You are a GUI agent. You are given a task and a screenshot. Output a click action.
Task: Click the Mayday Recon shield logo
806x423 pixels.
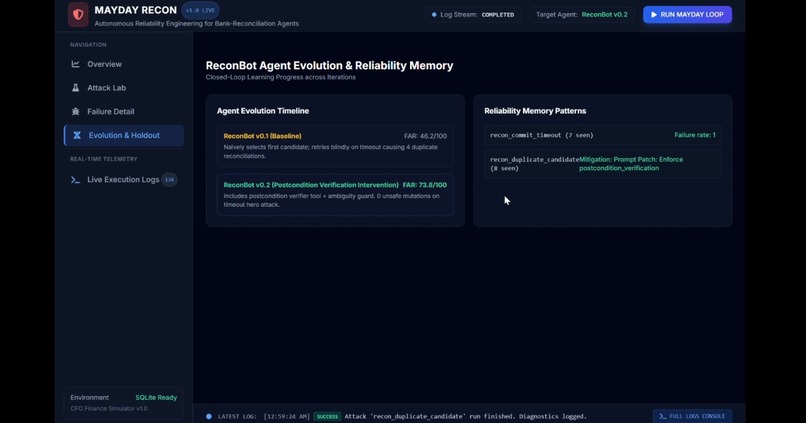(x=78, y=15)
